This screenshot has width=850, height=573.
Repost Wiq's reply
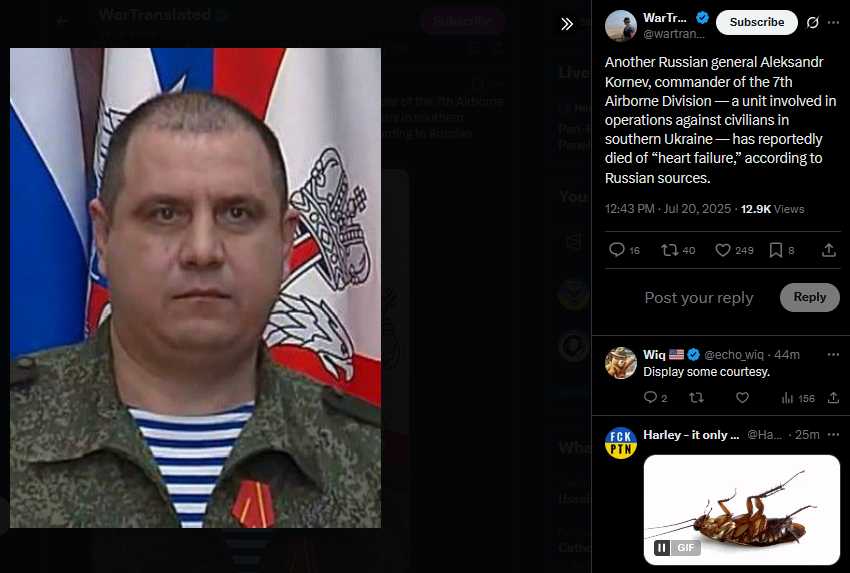(696, 398)
